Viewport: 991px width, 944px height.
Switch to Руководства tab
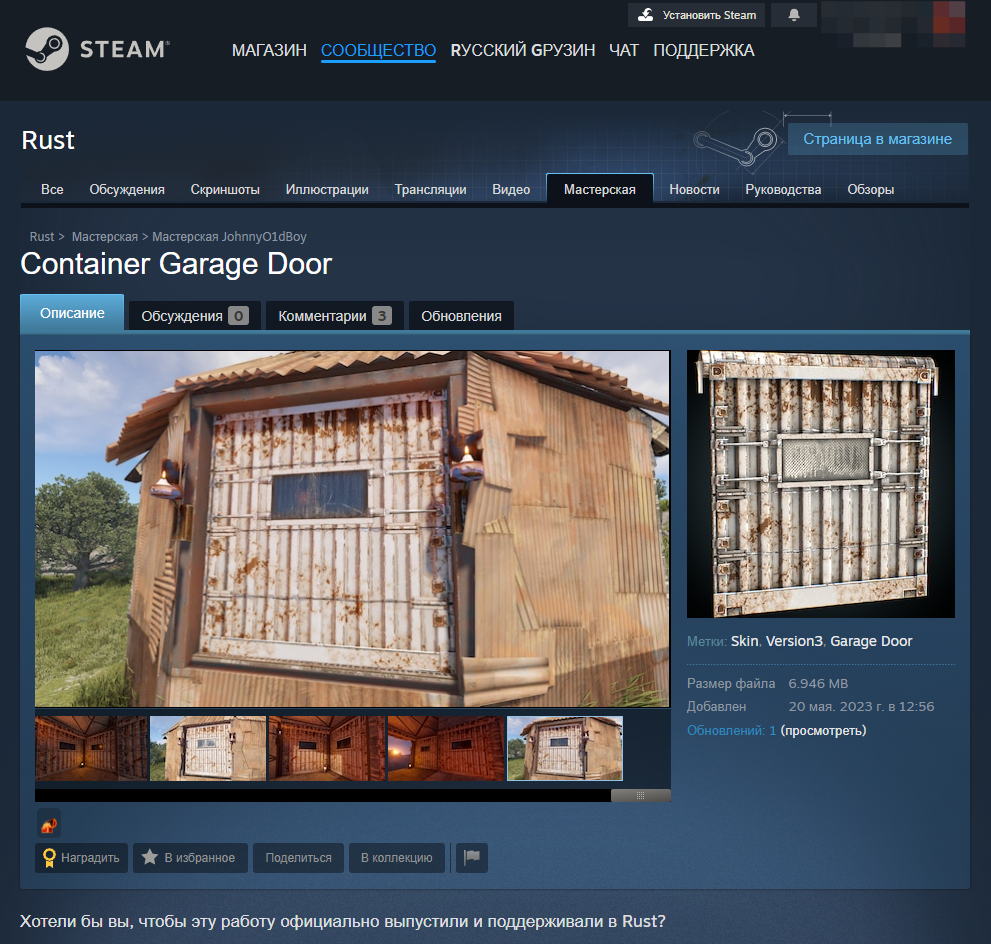[783, 190]
